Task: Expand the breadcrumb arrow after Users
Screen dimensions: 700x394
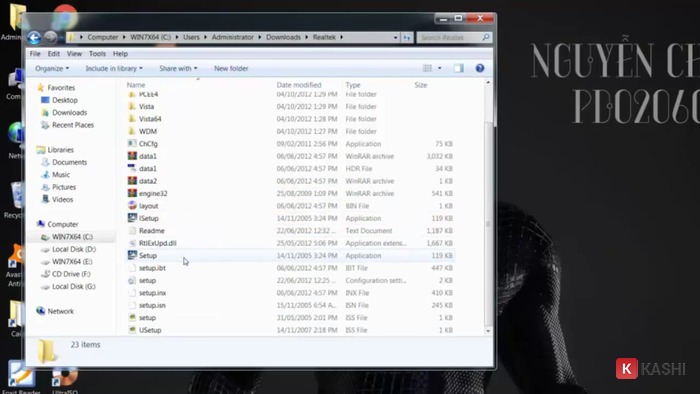Action: [206, 37]
